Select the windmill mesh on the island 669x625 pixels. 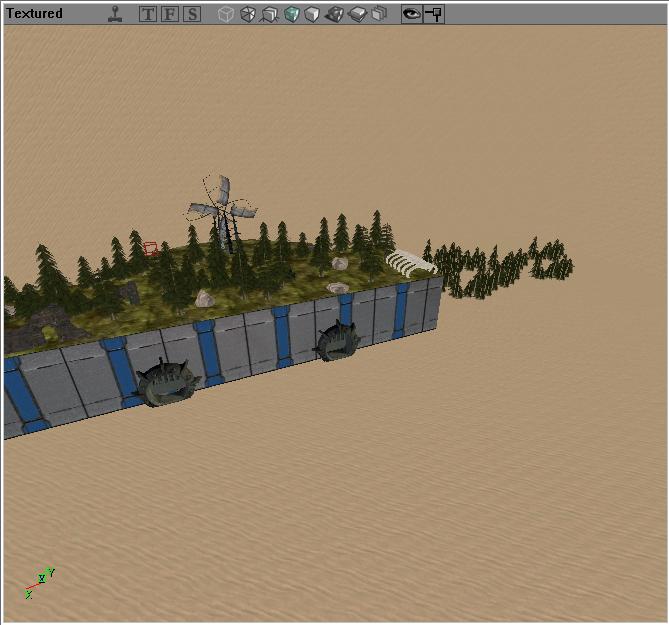[222, 208]
